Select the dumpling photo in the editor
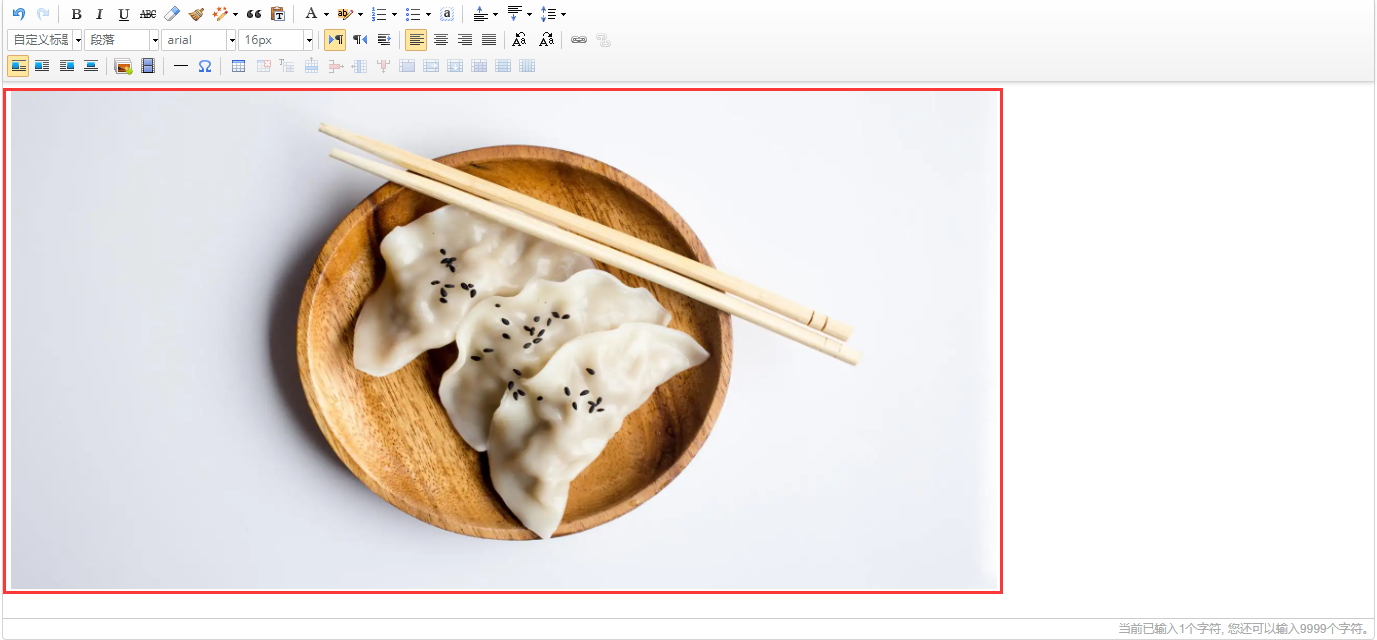This screenshot has width=1377, height=640. (x=503, y=341)
